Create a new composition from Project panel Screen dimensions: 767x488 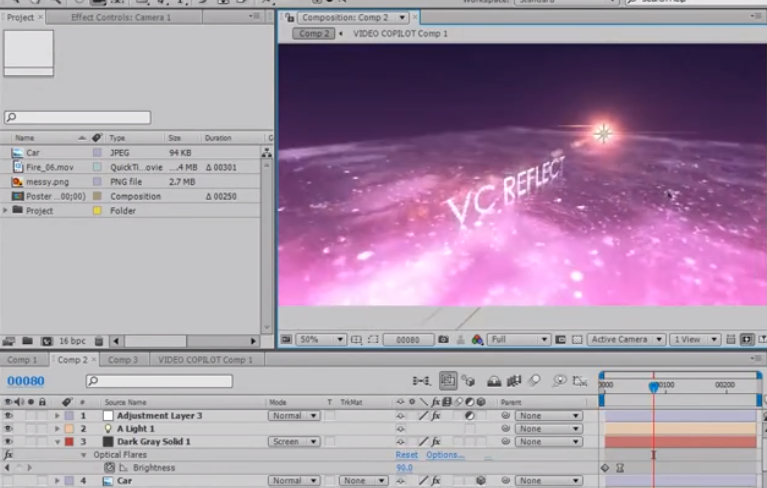46,341
